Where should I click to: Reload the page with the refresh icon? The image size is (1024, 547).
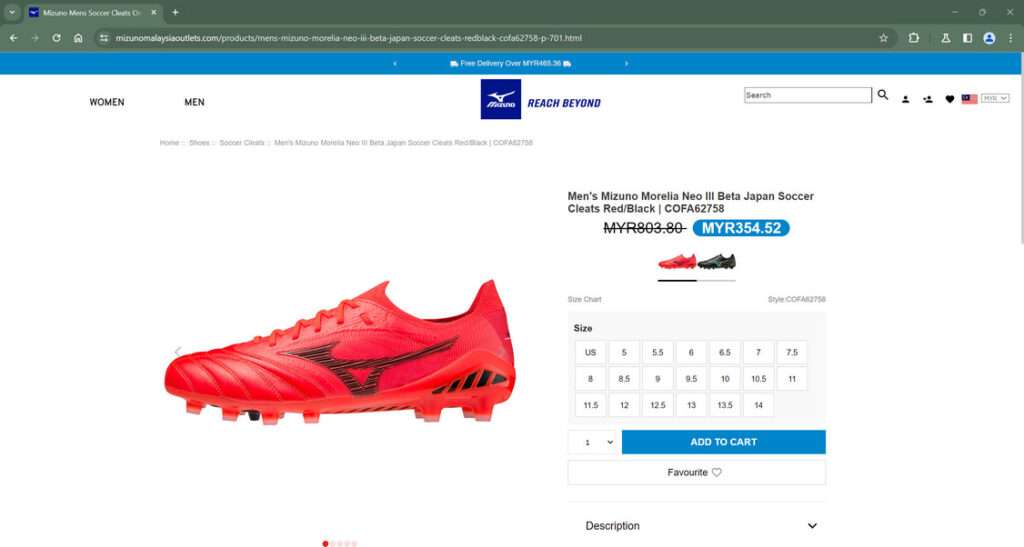click(x=56, y=38)
